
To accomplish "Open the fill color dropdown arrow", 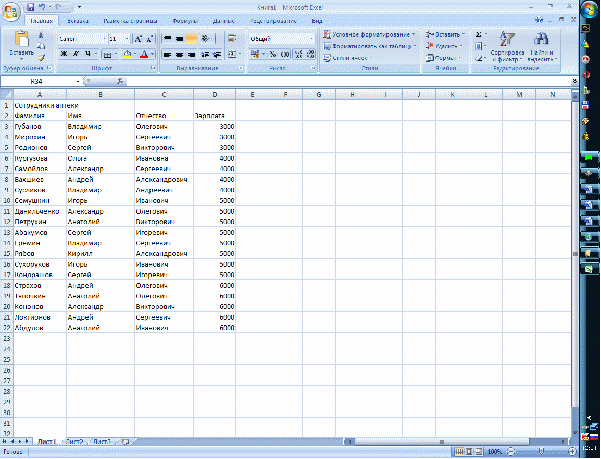I will pyautogui.click(x=135, y=54).
